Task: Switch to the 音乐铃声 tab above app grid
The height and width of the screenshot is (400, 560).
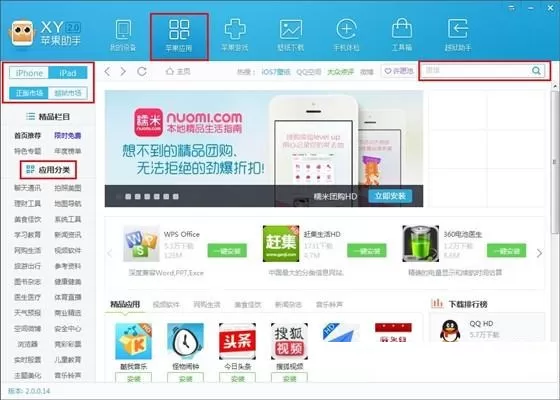Action: click(x=329, y=305)
